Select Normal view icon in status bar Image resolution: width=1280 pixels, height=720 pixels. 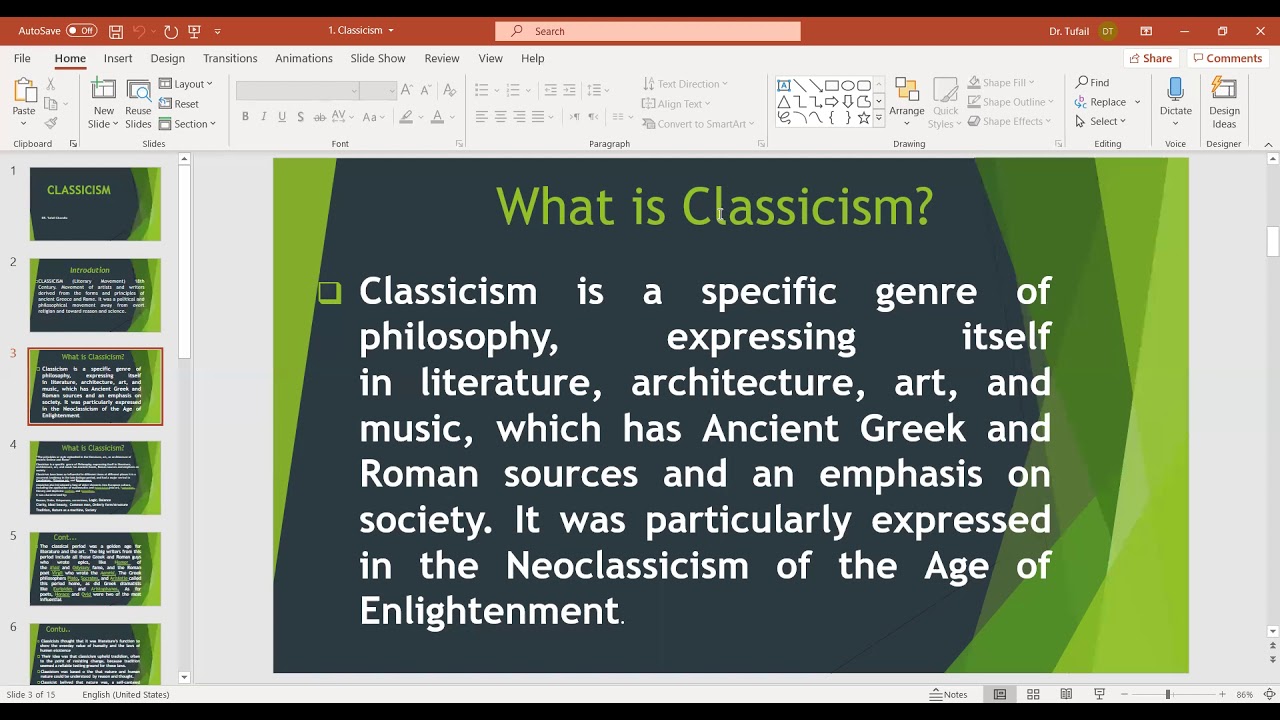[x=999, y=694]
